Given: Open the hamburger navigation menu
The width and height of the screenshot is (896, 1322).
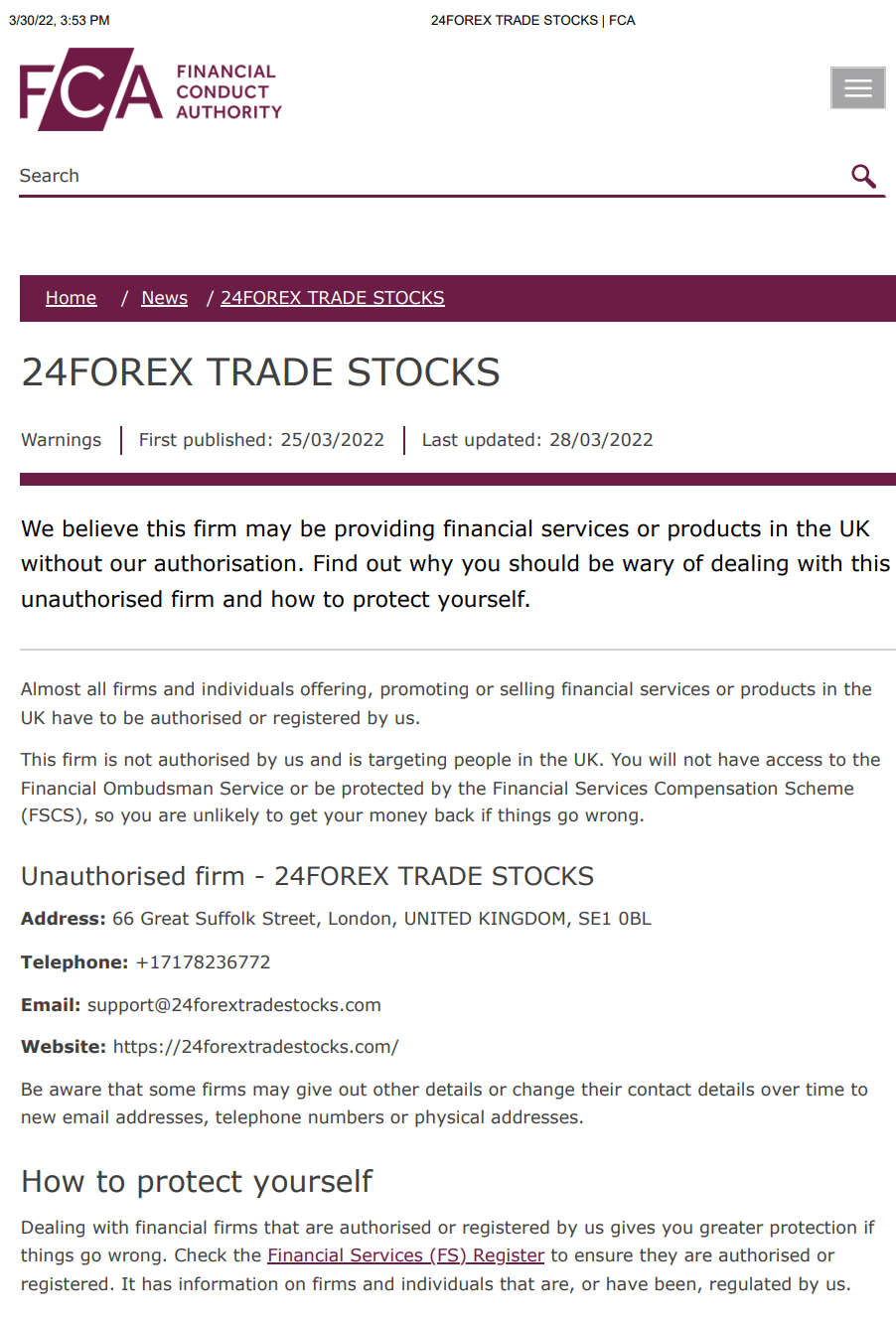Looking at the screenshot, I should [857, 88].
